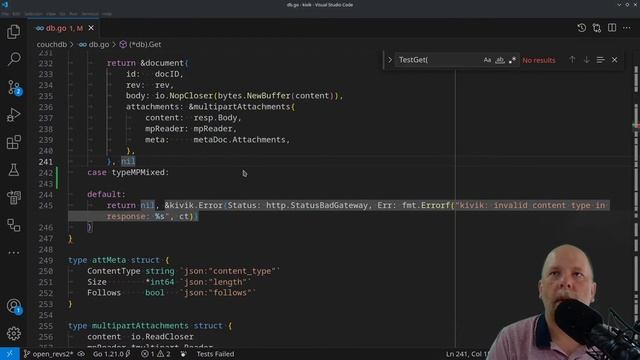Close the db.go editor tab
This screenshot has height=360, width=640.
91,28
